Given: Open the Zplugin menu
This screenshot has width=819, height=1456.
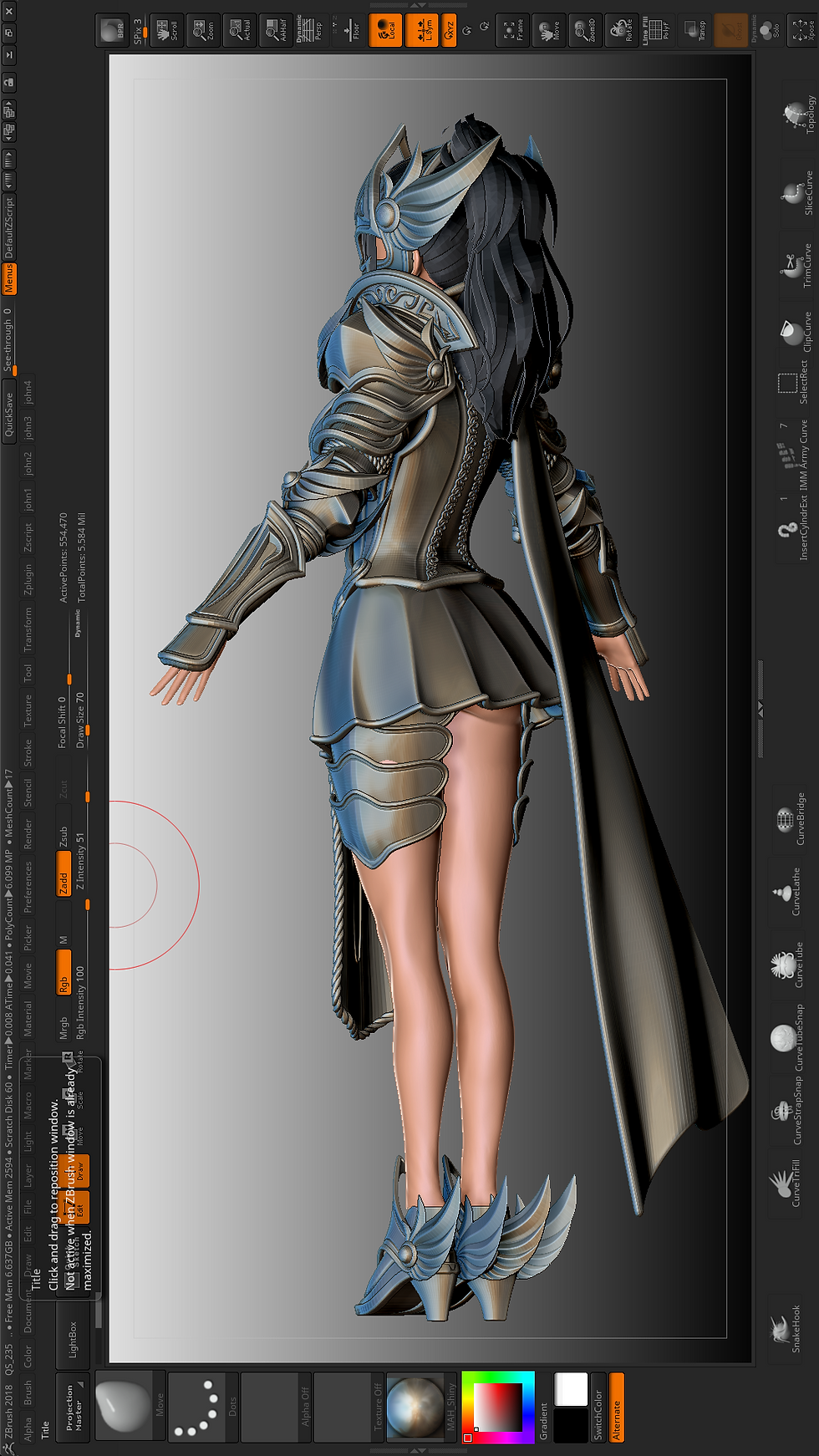Looking at the screenshot, I should click(x=28, y=578).
